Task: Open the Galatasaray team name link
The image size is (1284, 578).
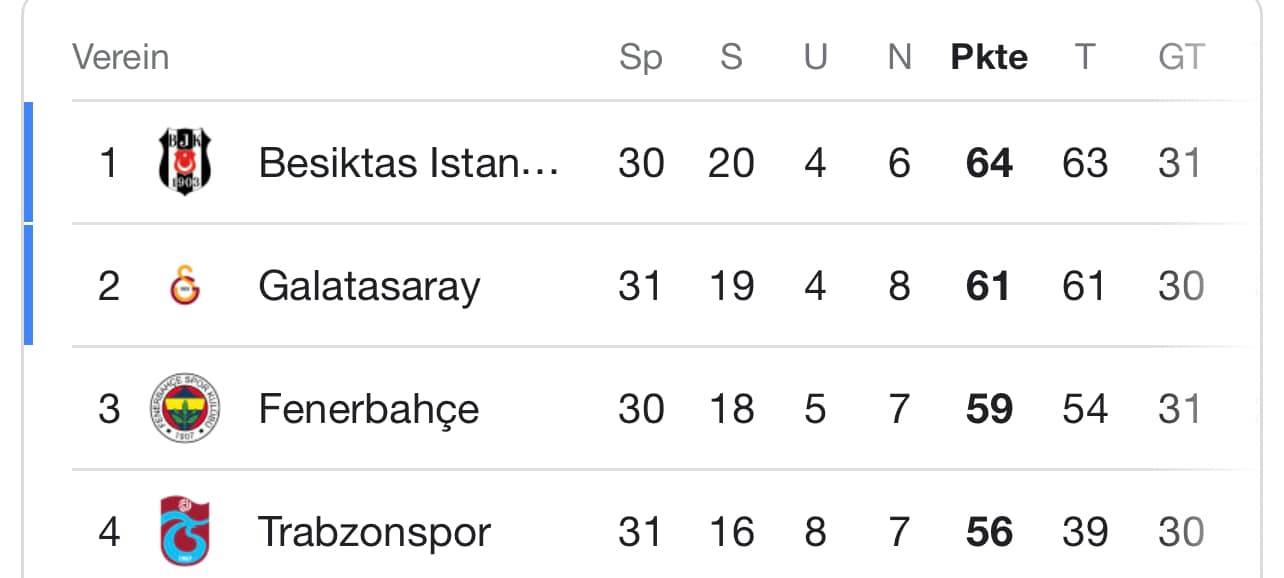Action: (369, 287)
